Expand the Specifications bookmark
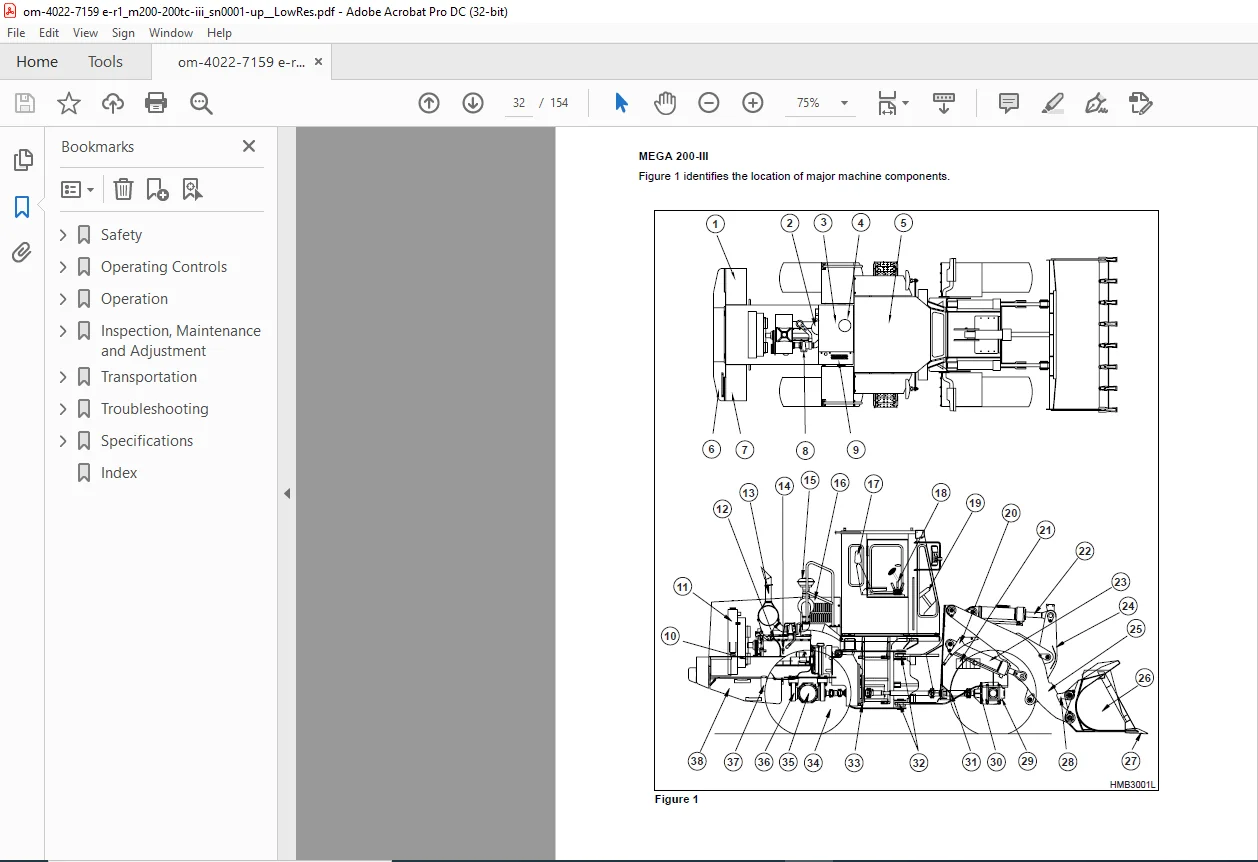Screen dimensions: 1258x862 pyautogui.click(x=63, y=441)
